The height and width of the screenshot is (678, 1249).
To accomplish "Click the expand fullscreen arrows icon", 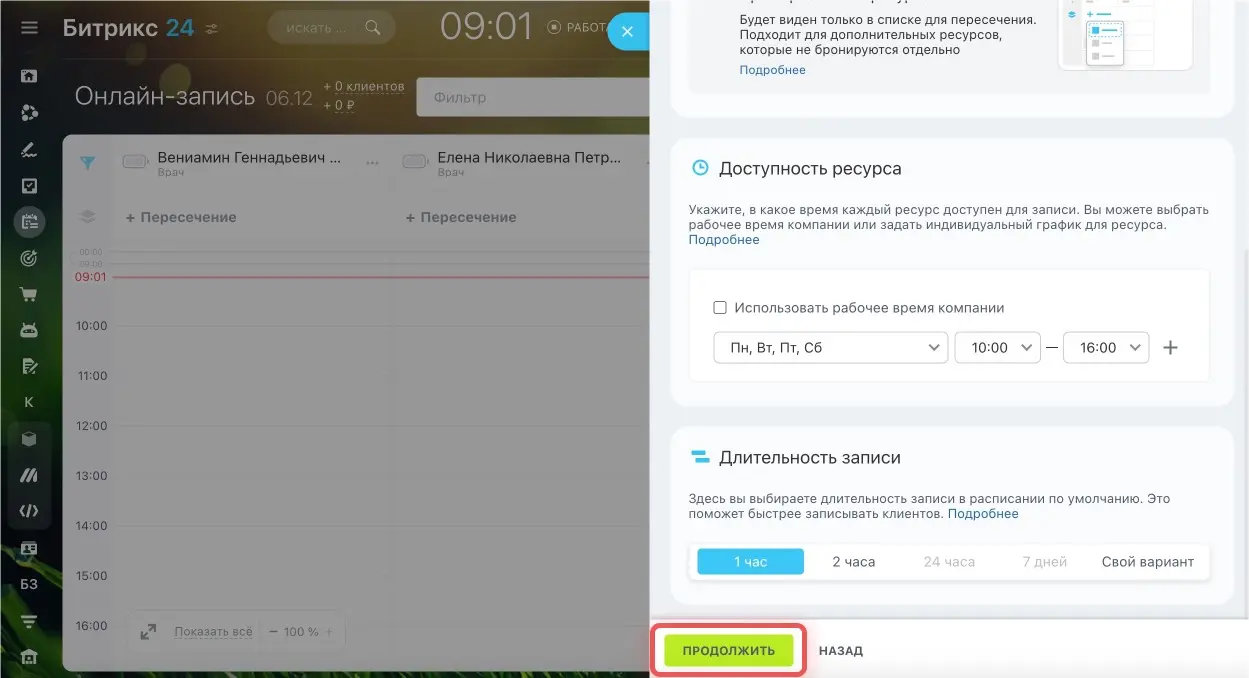I will point(148,632).
